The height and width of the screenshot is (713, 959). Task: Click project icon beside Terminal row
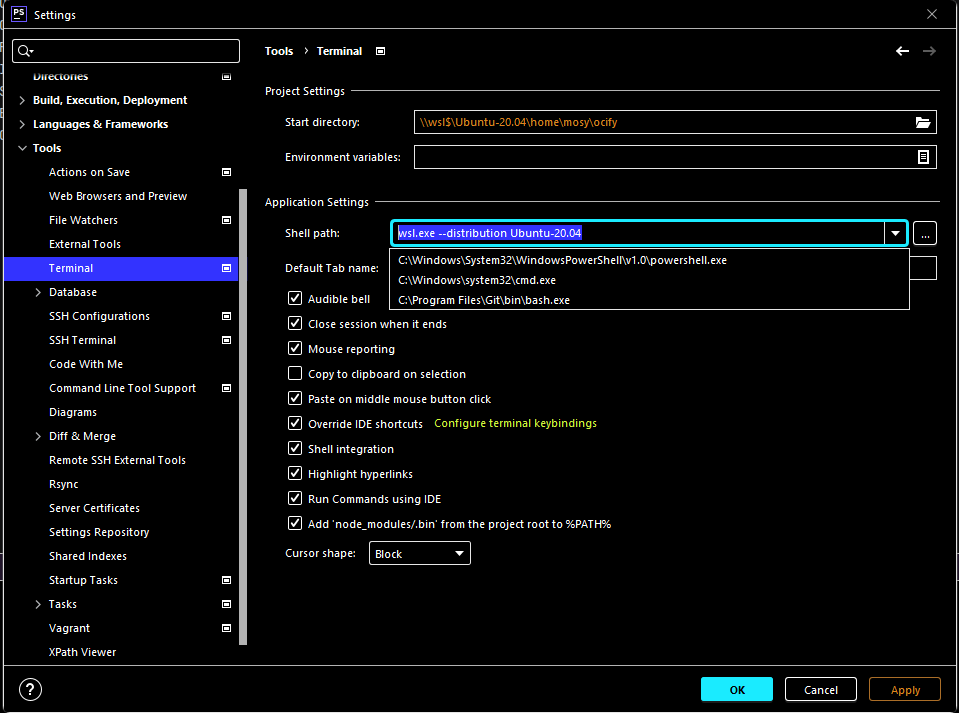click(226, 268)
